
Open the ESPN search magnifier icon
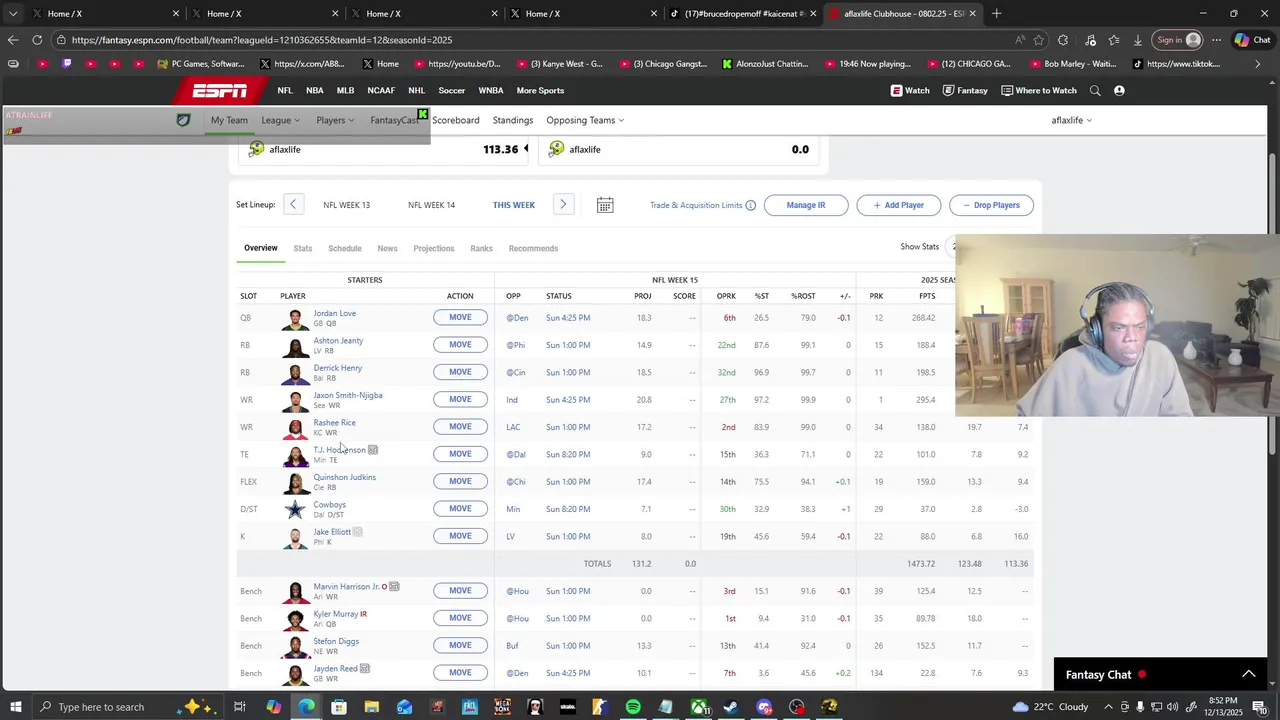tap(1095, 90)
